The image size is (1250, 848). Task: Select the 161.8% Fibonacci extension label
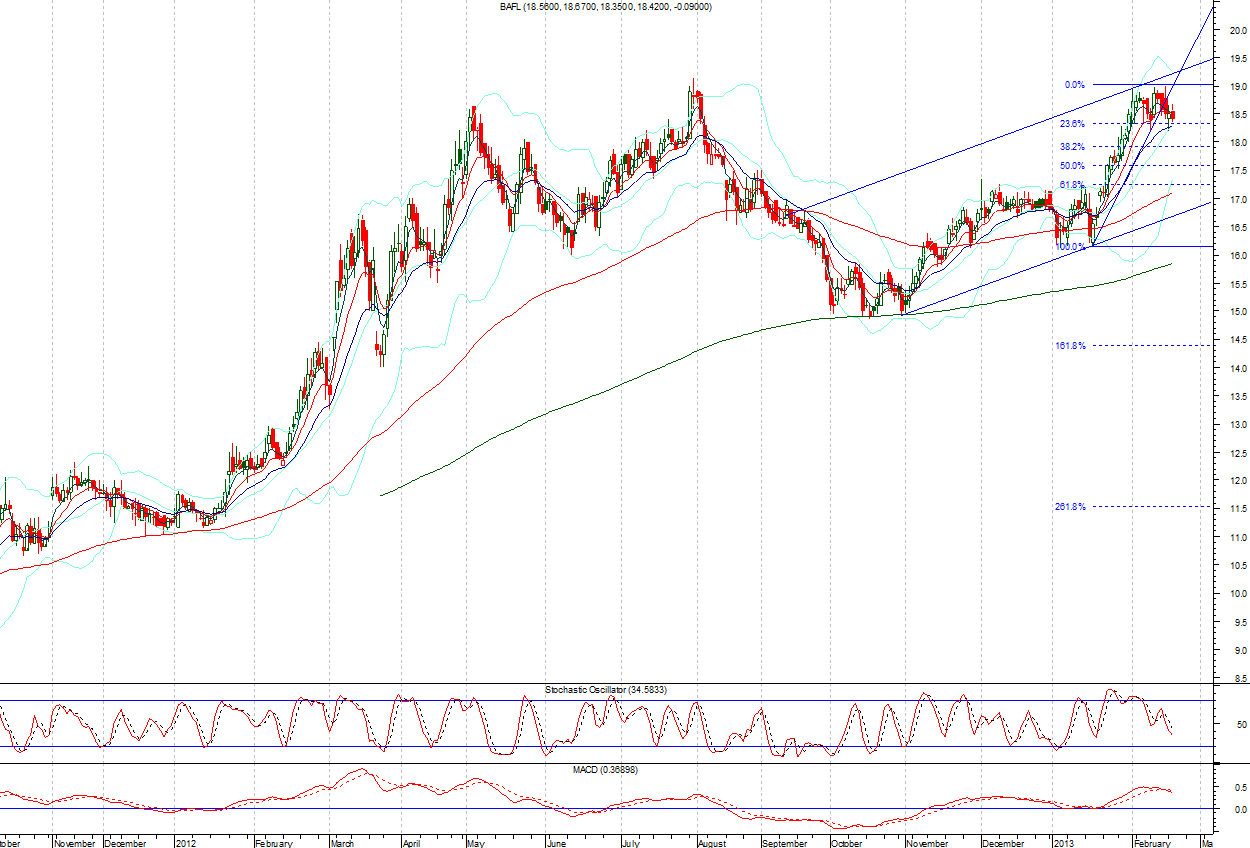tap(1069, 346)
